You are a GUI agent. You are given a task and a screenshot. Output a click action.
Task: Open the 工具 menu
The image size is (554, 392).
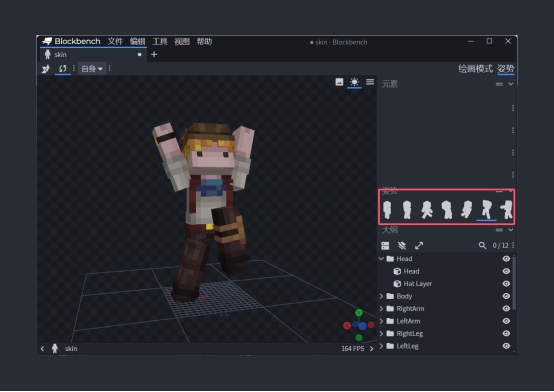pos(160,41)
